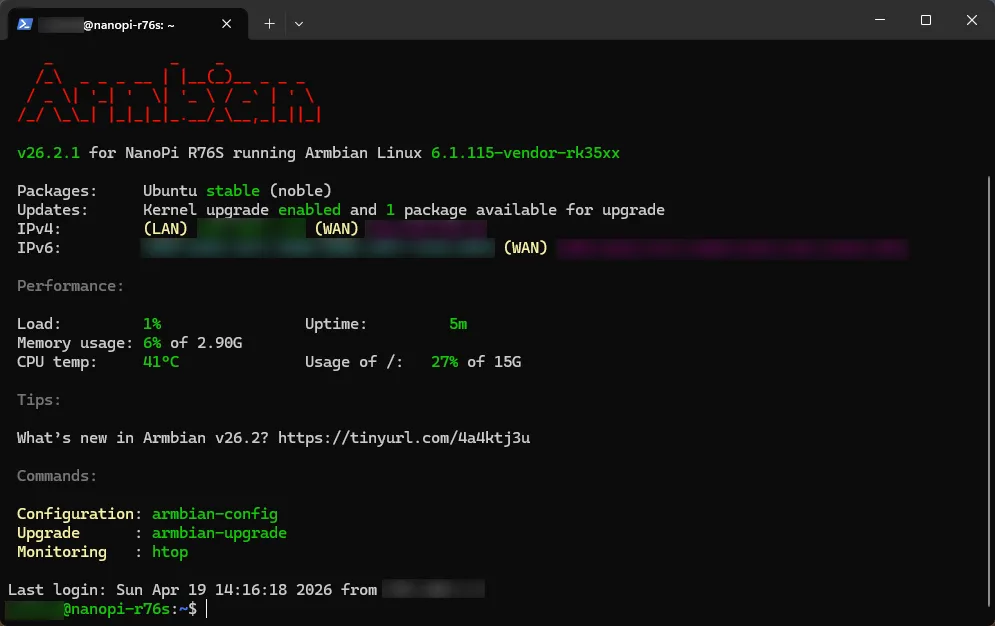Click the armbian-config command text

coord(214,514)
